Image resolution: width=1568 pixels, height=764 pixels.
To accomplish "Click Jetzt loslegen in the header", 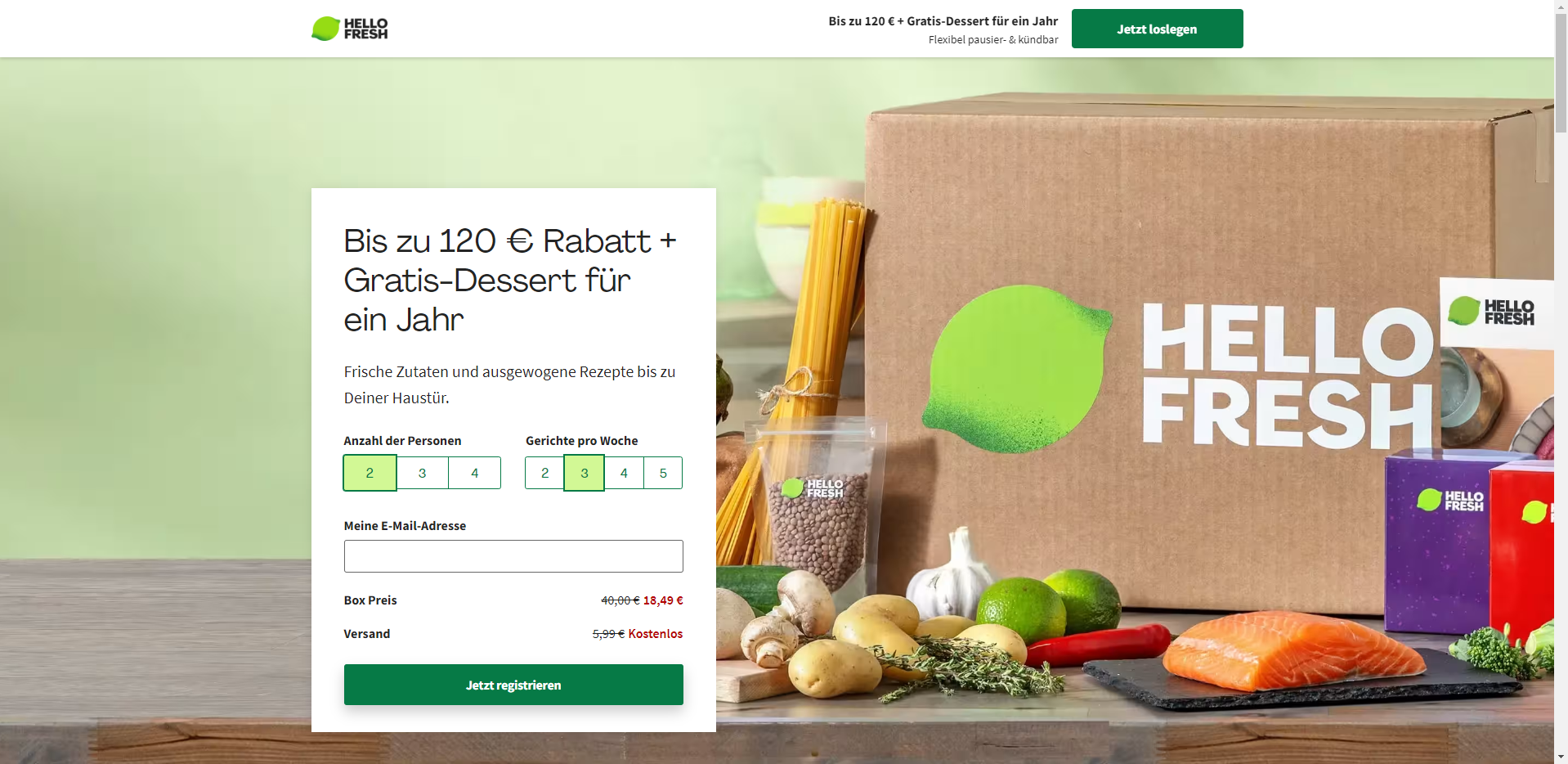I will (x=1157, y=29).
